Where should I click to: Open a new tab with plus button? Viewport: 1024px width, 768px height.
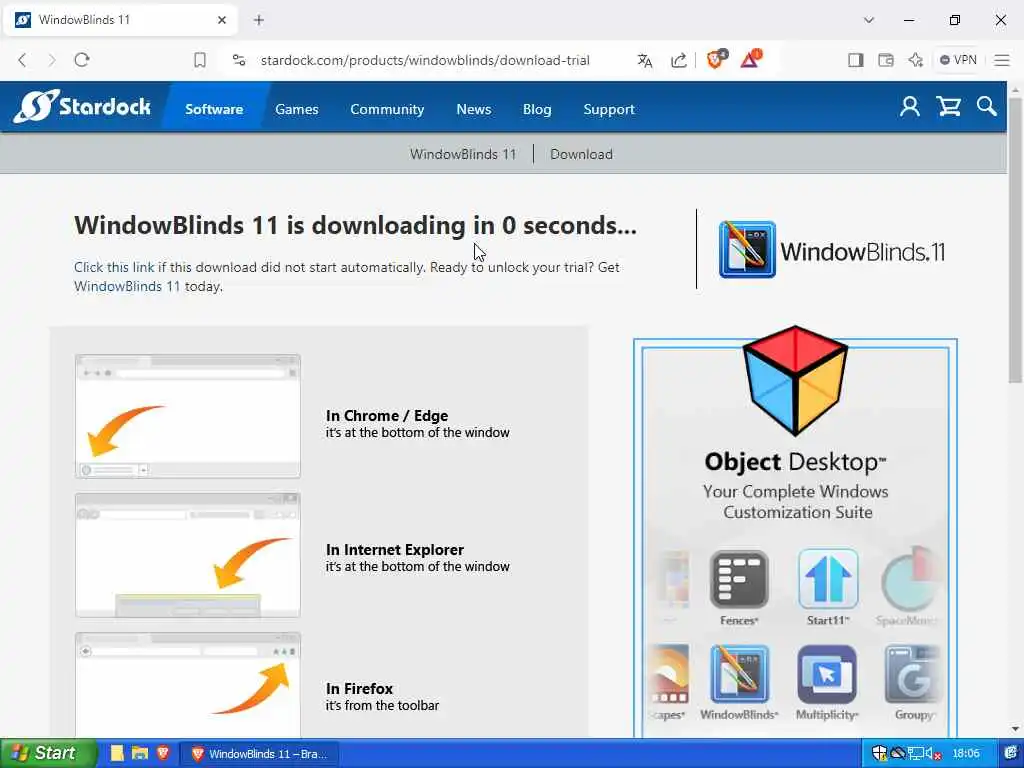tap(259, 20)
